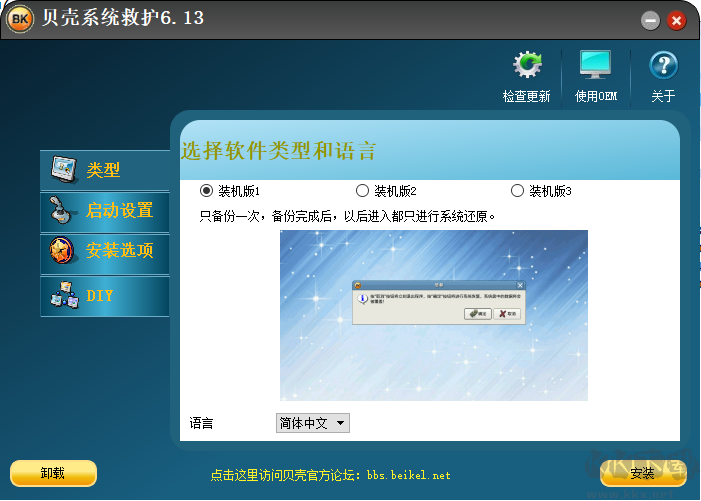Switch to the 启动设置 tab
The image size is (701, 501).
[x=105, y=211]
